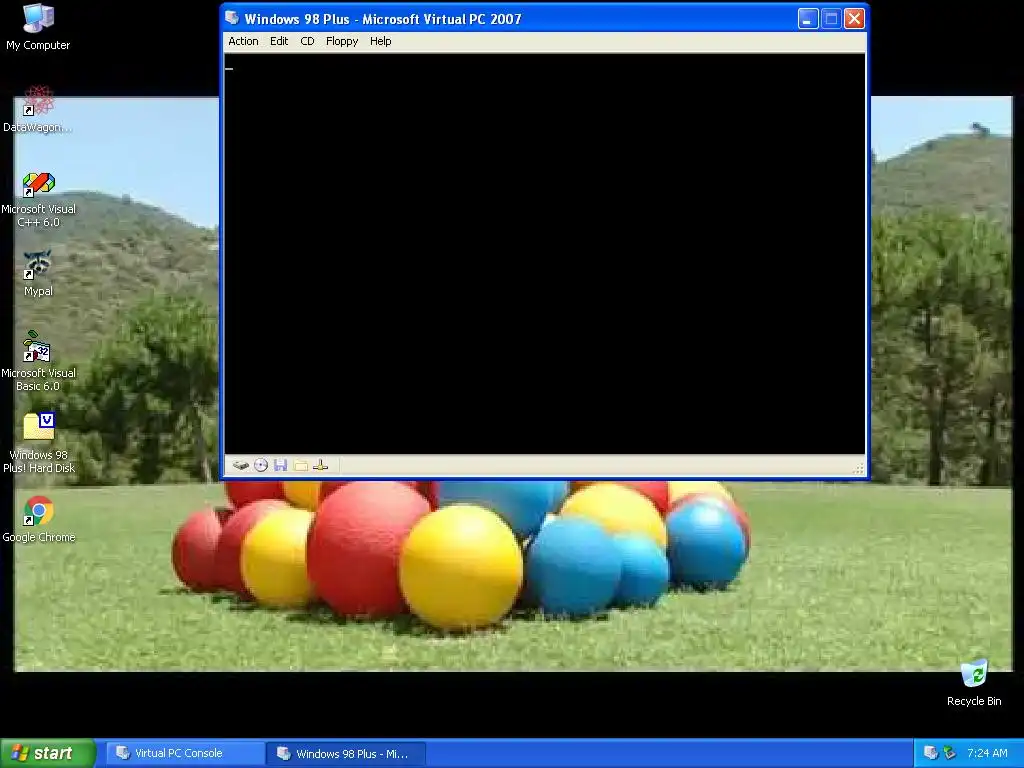Open the Help menu

380,41
